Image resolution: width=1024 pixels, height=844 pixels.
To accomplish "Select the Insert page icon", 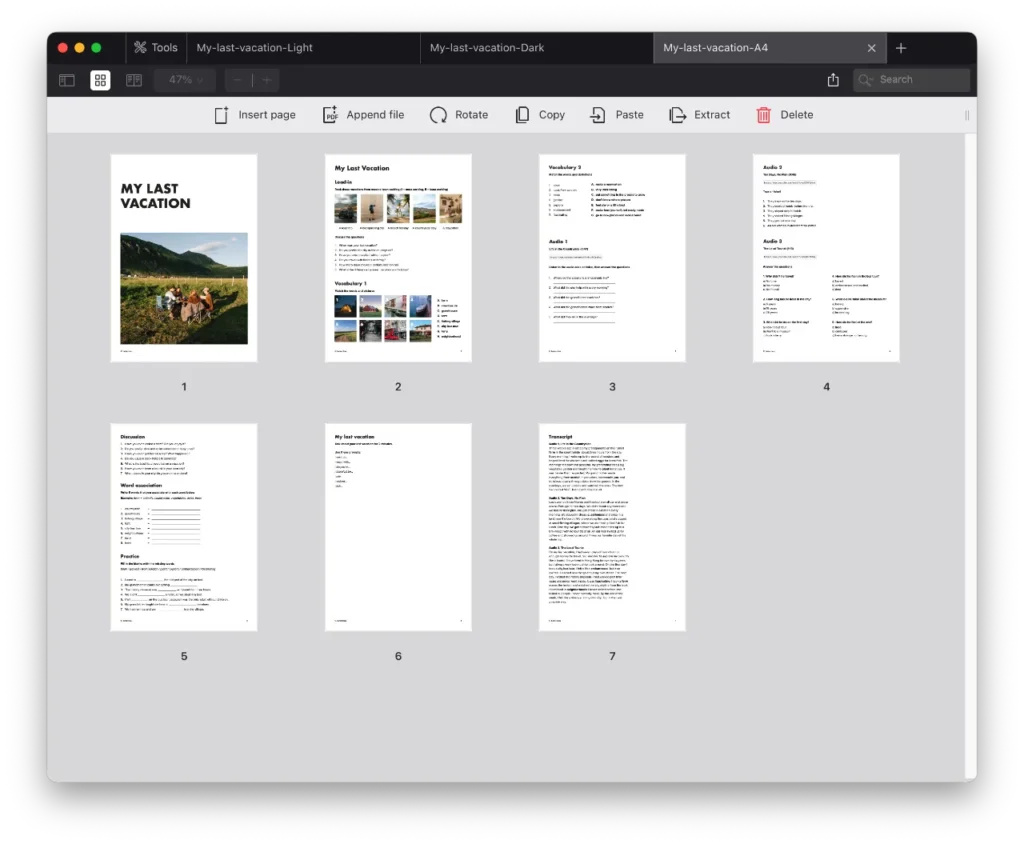I will (221, 114).
